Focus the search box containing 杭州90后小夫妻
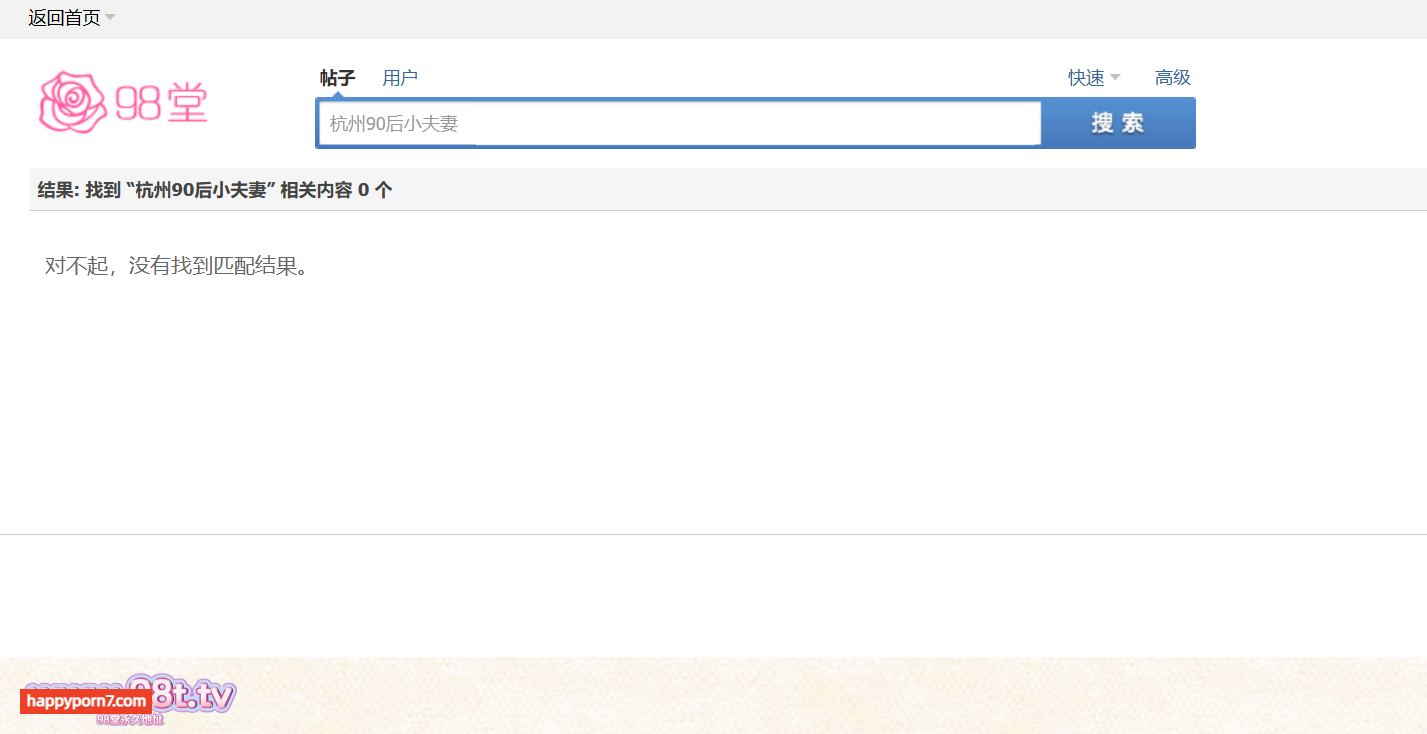 [680, 124]
